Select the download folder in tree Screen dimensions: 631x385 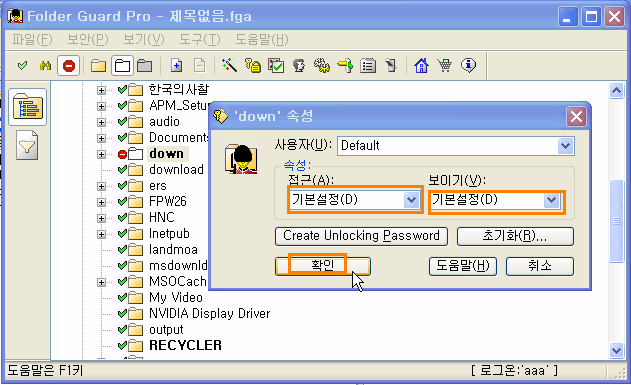tap(176, 170)
